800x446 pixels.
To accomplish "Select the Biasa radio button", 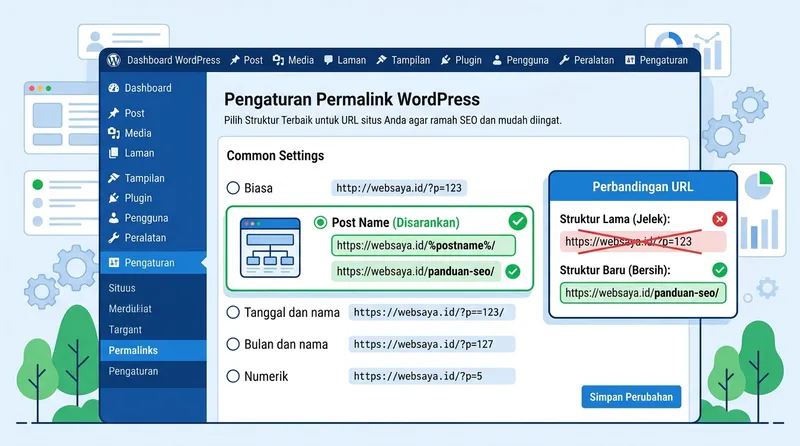I will 233,188.
